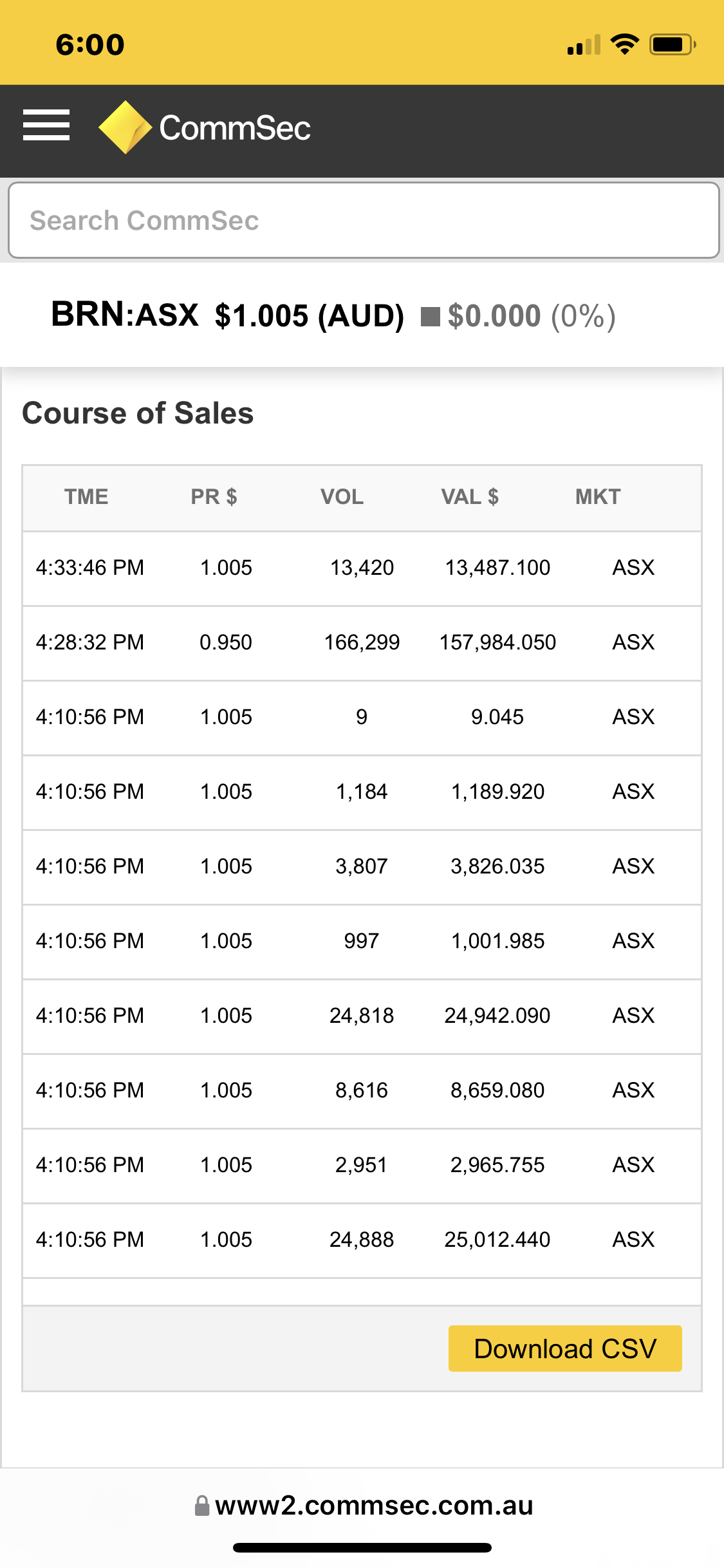Tap the MKT column header
Viewport: 724px width, 1568px height.
coord(598,497)
